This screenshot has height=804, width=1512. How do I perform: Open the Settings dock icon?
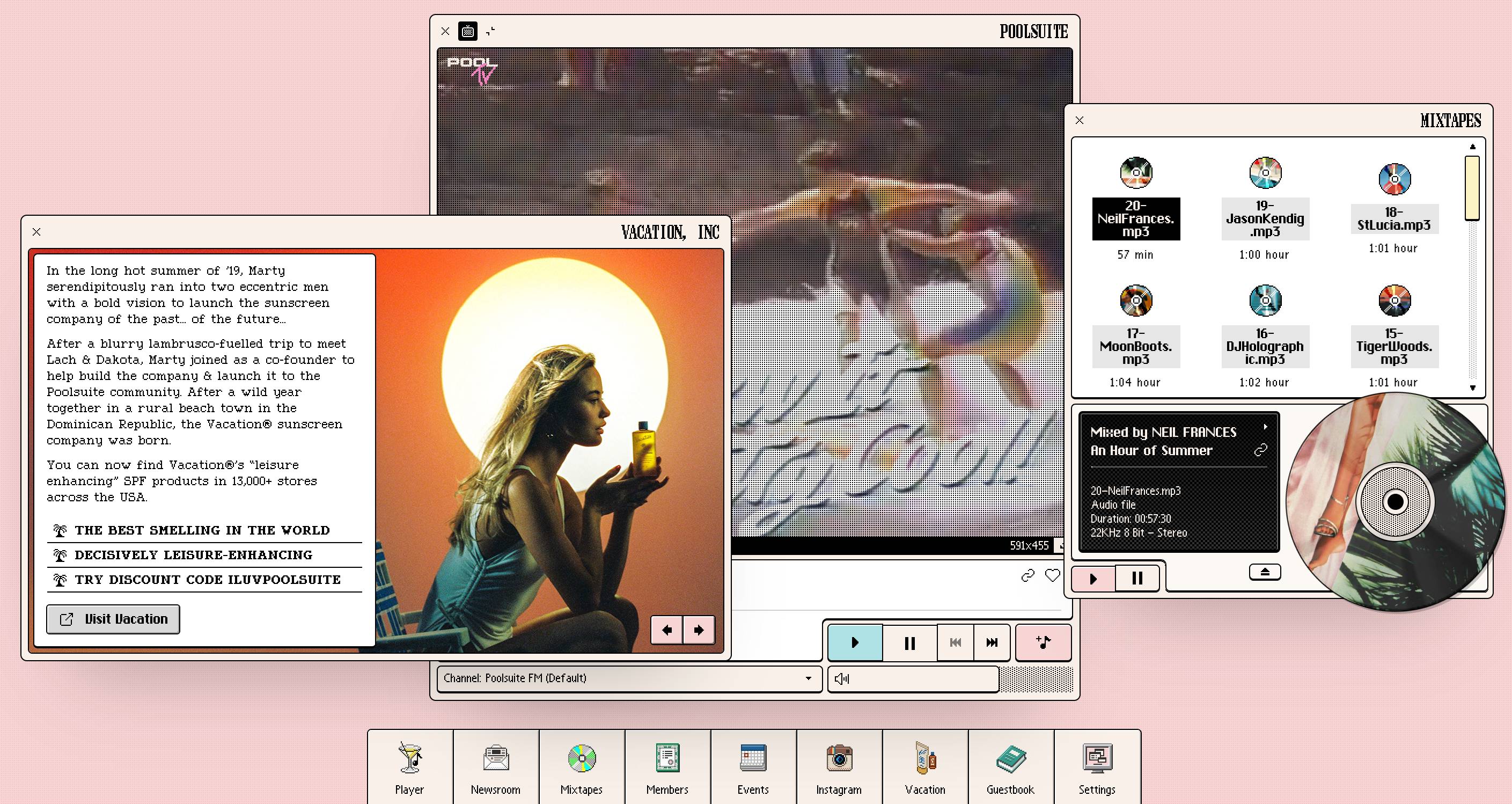pyautogui.click(x=1097, y=768)
